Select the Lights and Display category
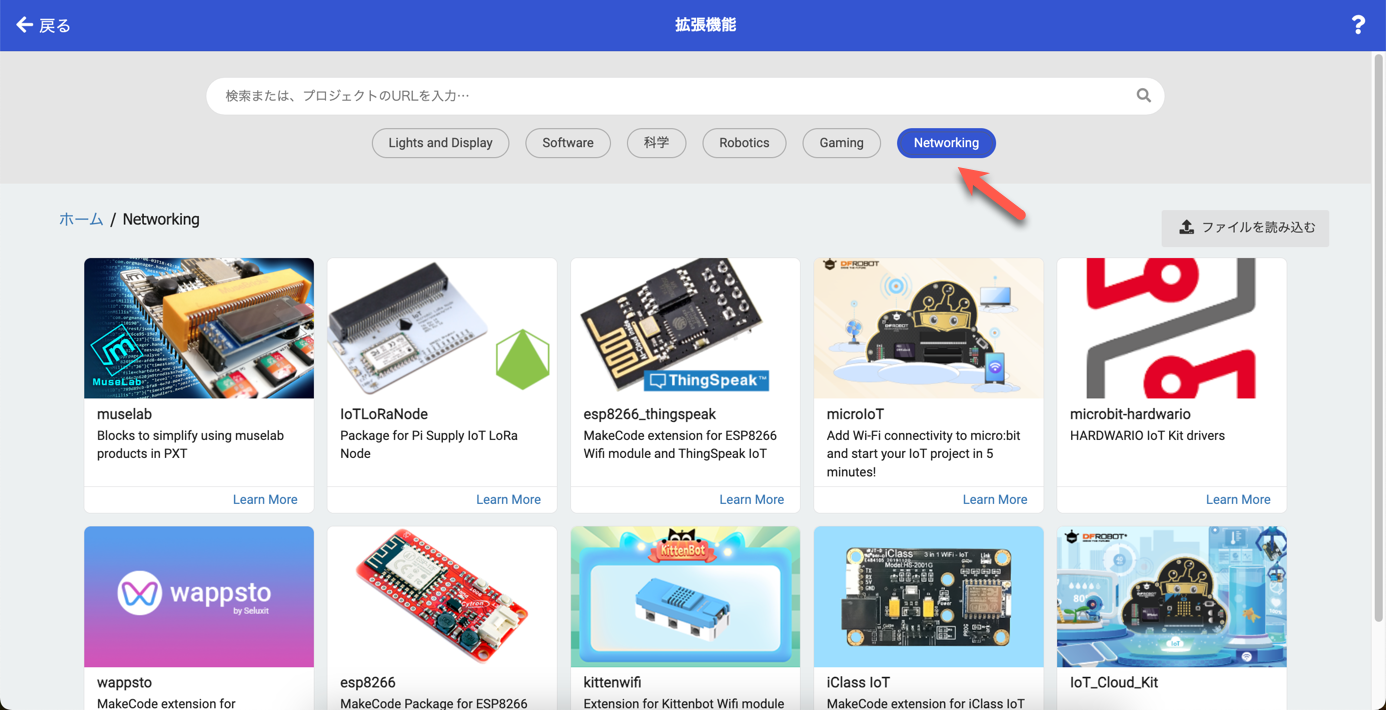Screen dimensions: 1386x710 440,143
